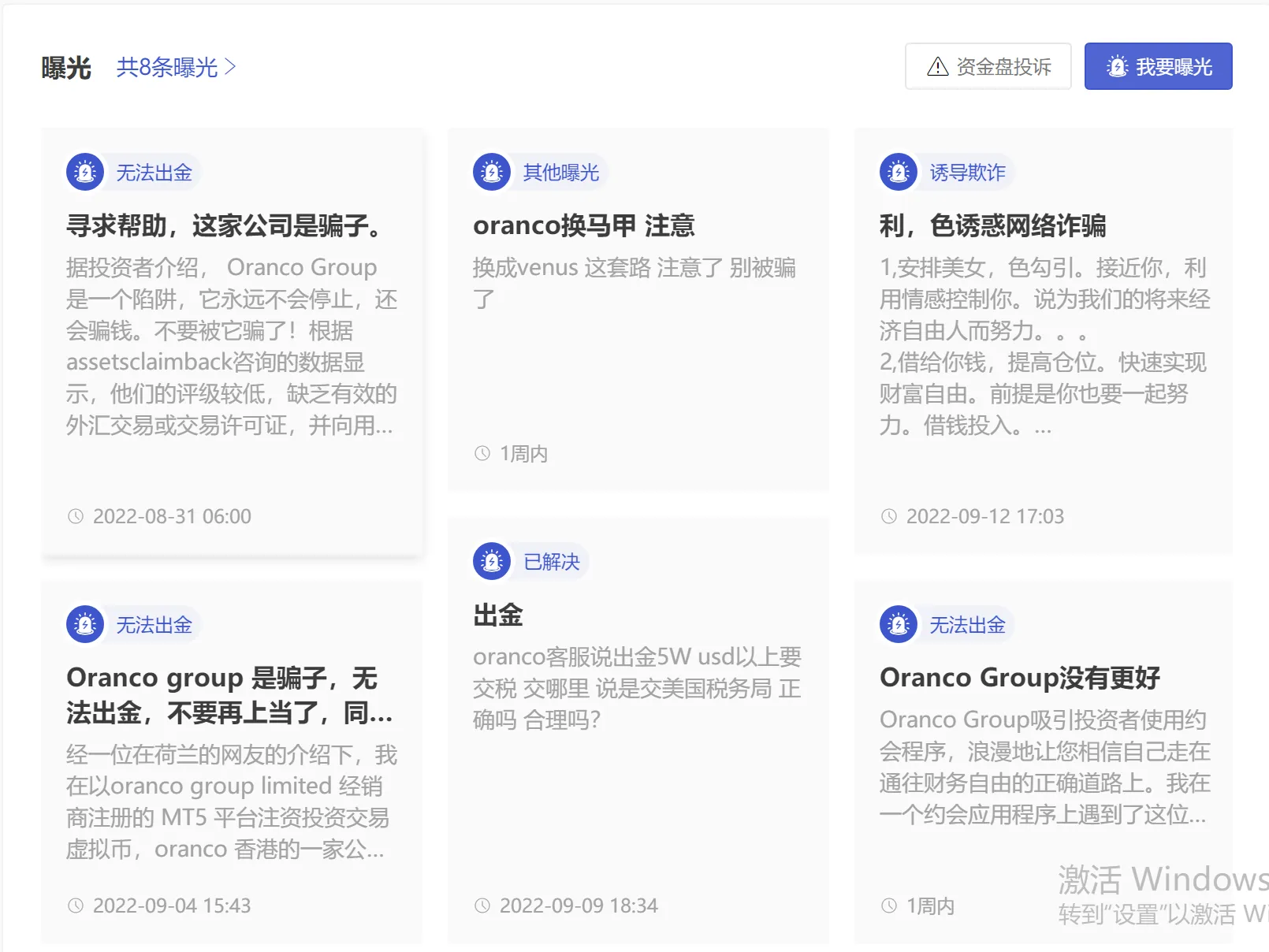Click description starting 经一位在荷兰的网友的介绍下
This screenshot has width=1269, height=952.
point(232,801)
